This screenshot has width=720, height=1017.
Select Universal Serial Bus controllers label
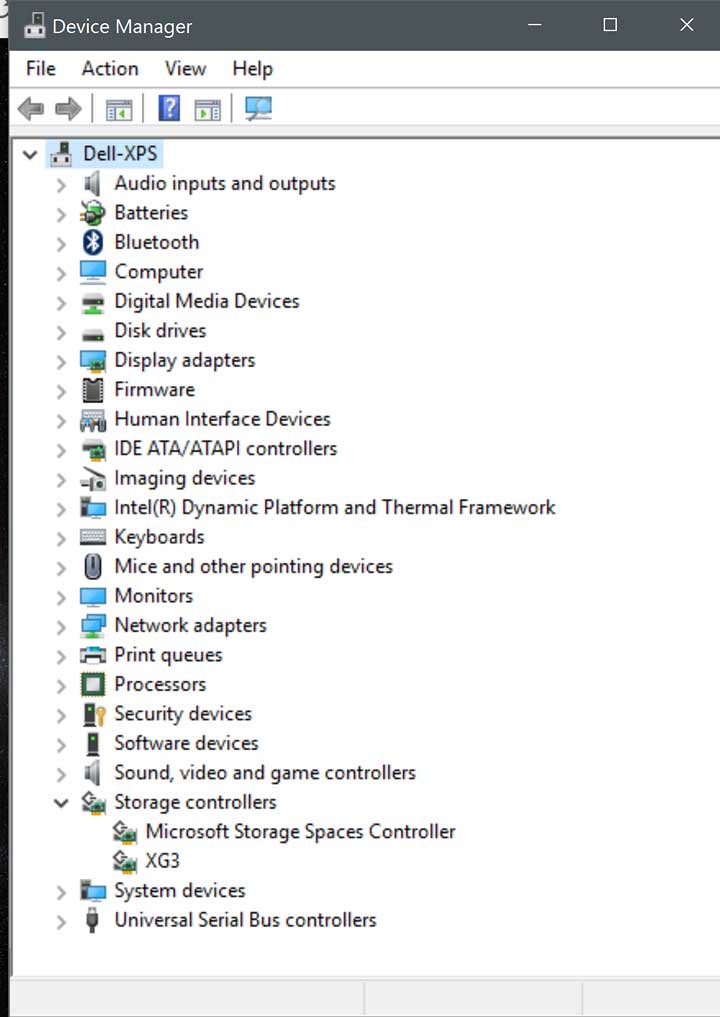tap(245, 920)
